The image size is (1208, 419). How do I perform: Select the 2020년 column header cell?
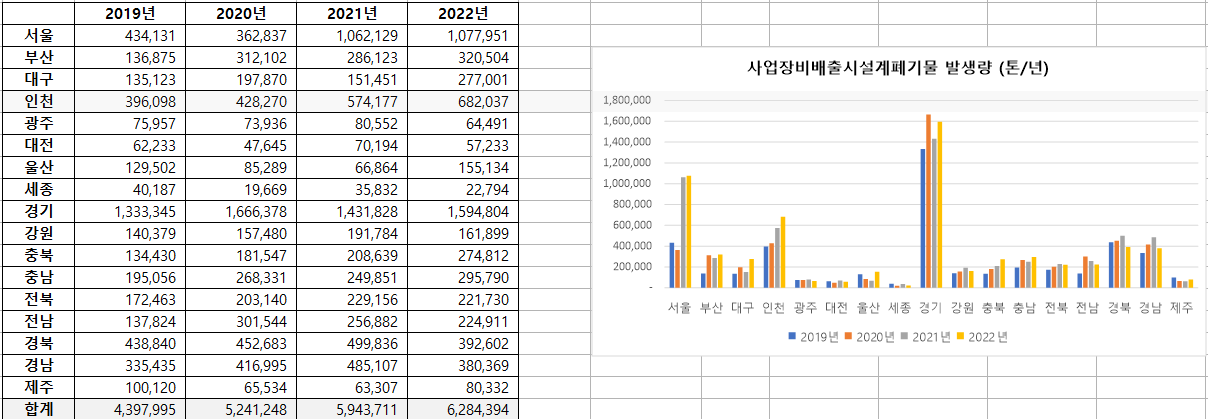241,13
